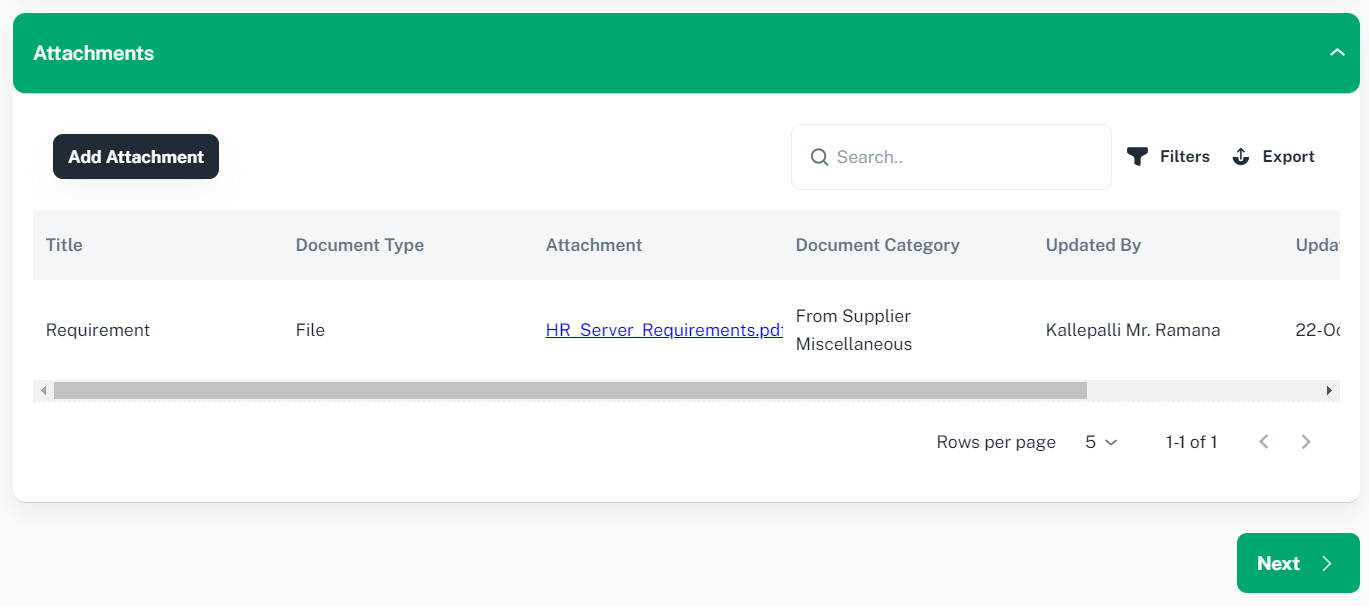The image size is (1369, 606).
Task: Click the Attachment column header
Action: click(594, 245)
